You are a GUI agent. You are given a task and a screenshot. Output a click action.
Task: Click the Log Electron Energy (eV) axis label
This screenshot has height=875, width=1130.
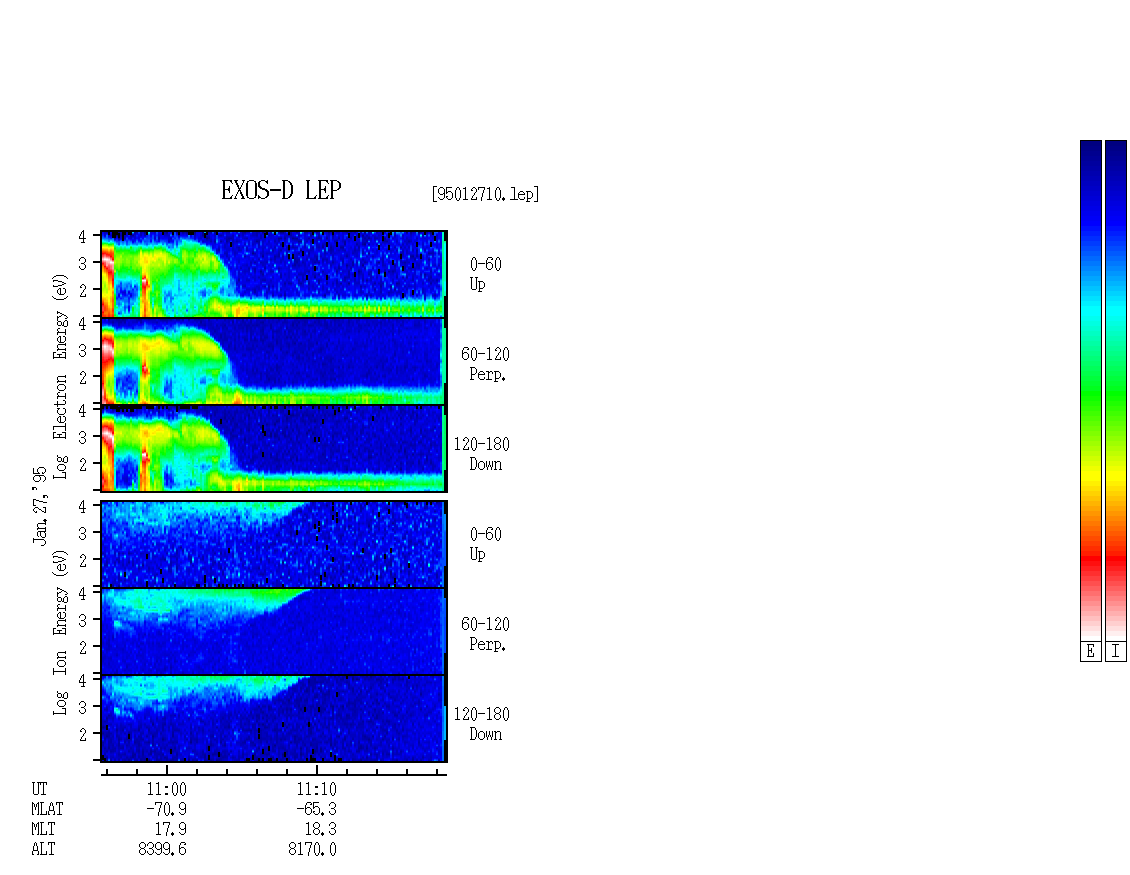[x=60, y=376]
